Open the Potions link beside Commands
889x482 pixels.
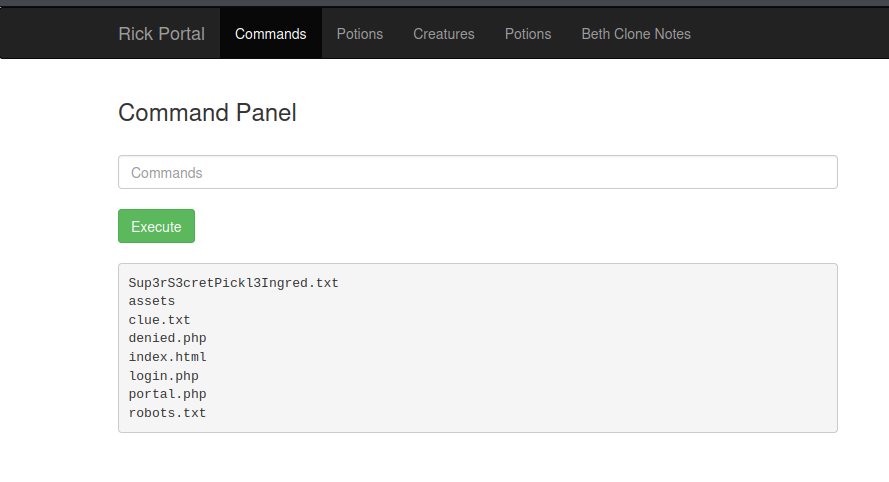point(360,34)
